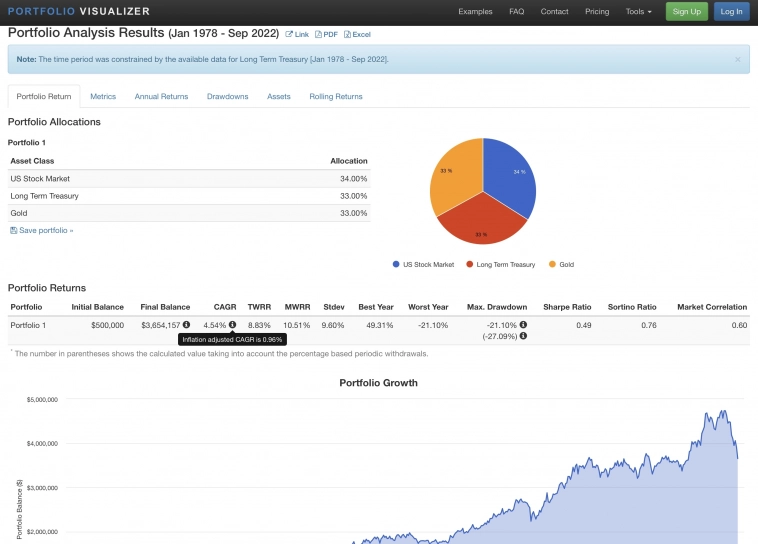Click the info icon beside CAGR value

point(232,325)
